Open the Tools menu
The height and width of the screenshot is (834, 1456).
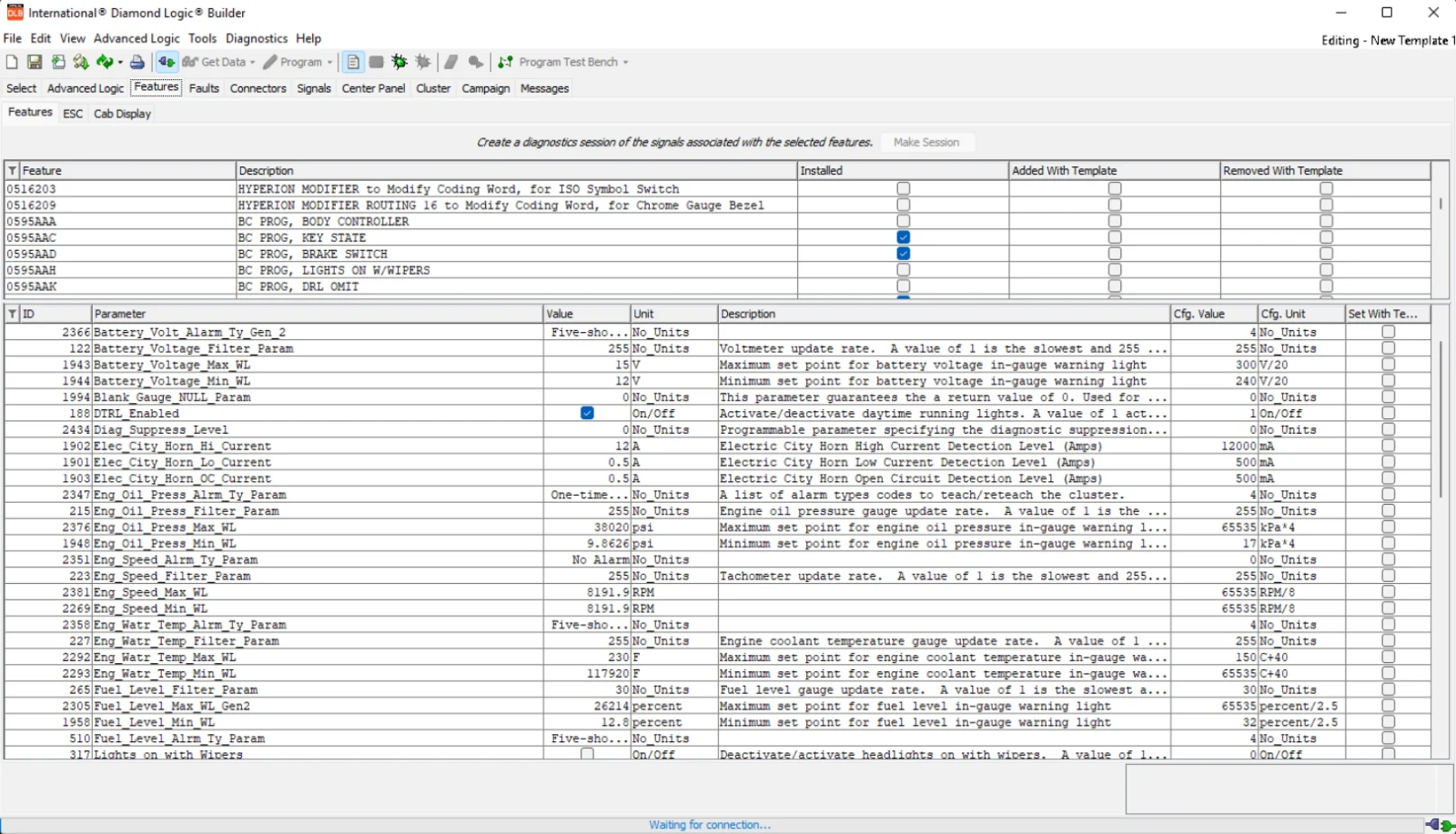[203, 38]
